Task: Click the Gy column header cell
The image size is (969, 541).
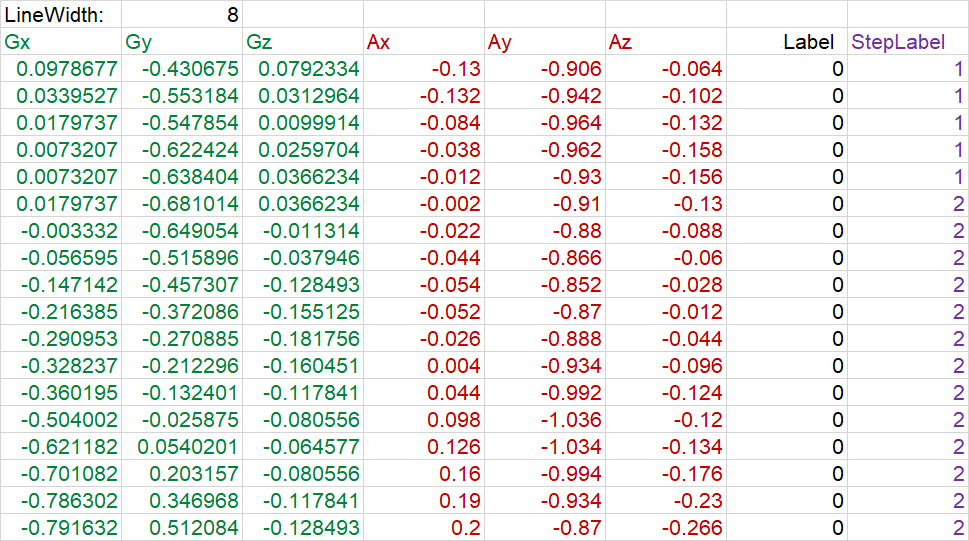Action: [182, 42]
